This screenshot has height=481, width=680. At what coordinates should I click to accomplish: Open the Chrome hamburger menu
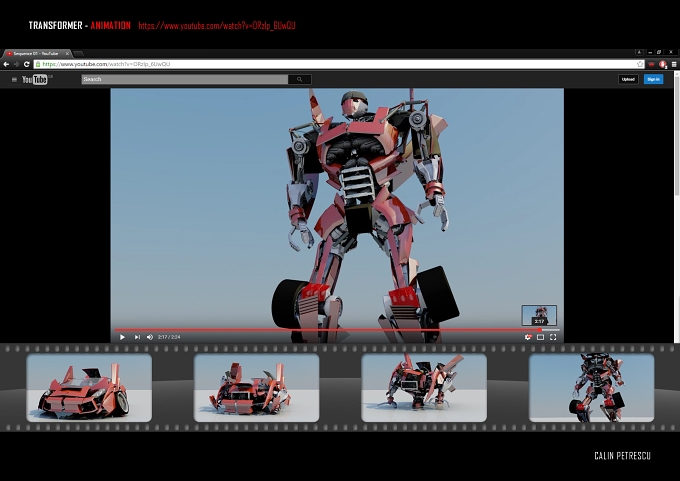674,64
